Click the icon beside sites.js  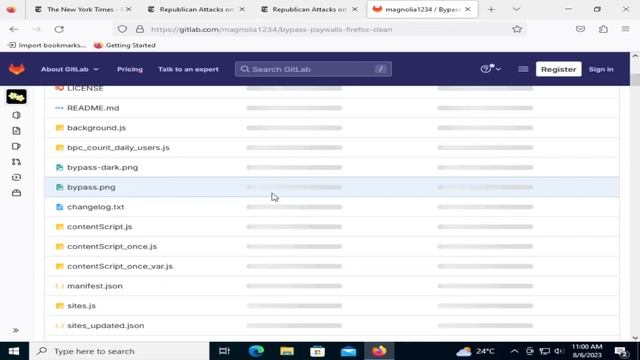tap(60, 306)
